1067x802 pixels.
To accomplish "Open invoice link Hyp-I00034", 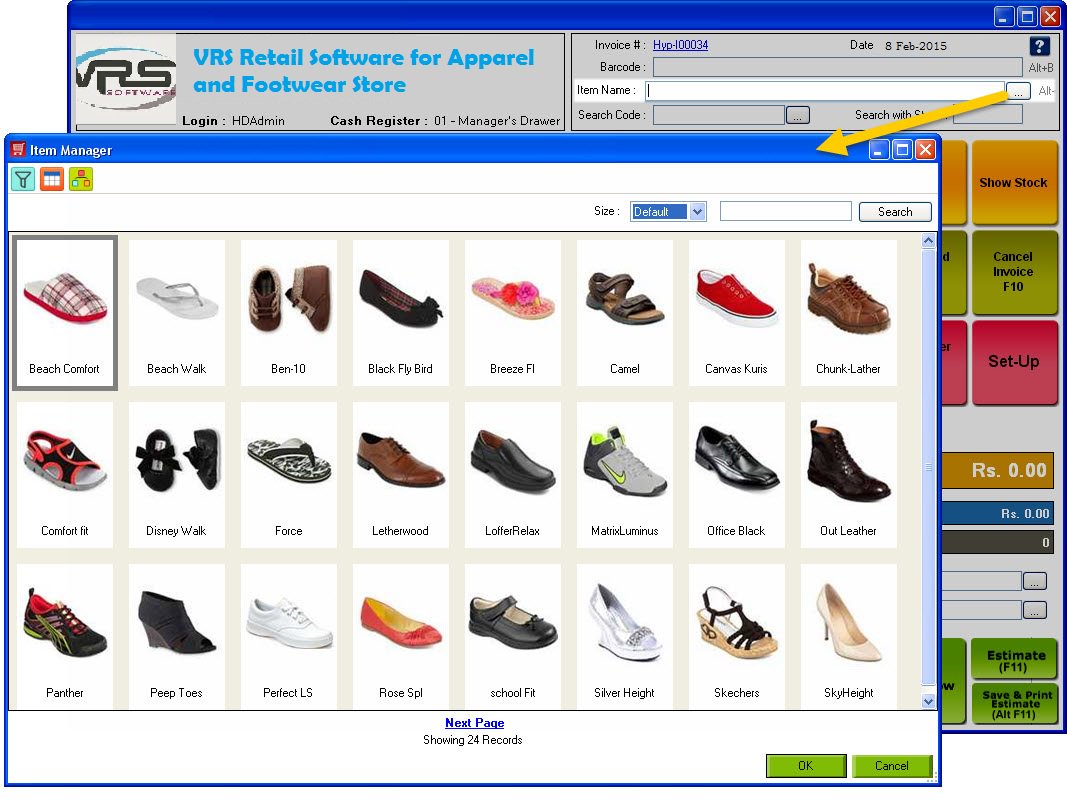I will (x=680, y=45).
